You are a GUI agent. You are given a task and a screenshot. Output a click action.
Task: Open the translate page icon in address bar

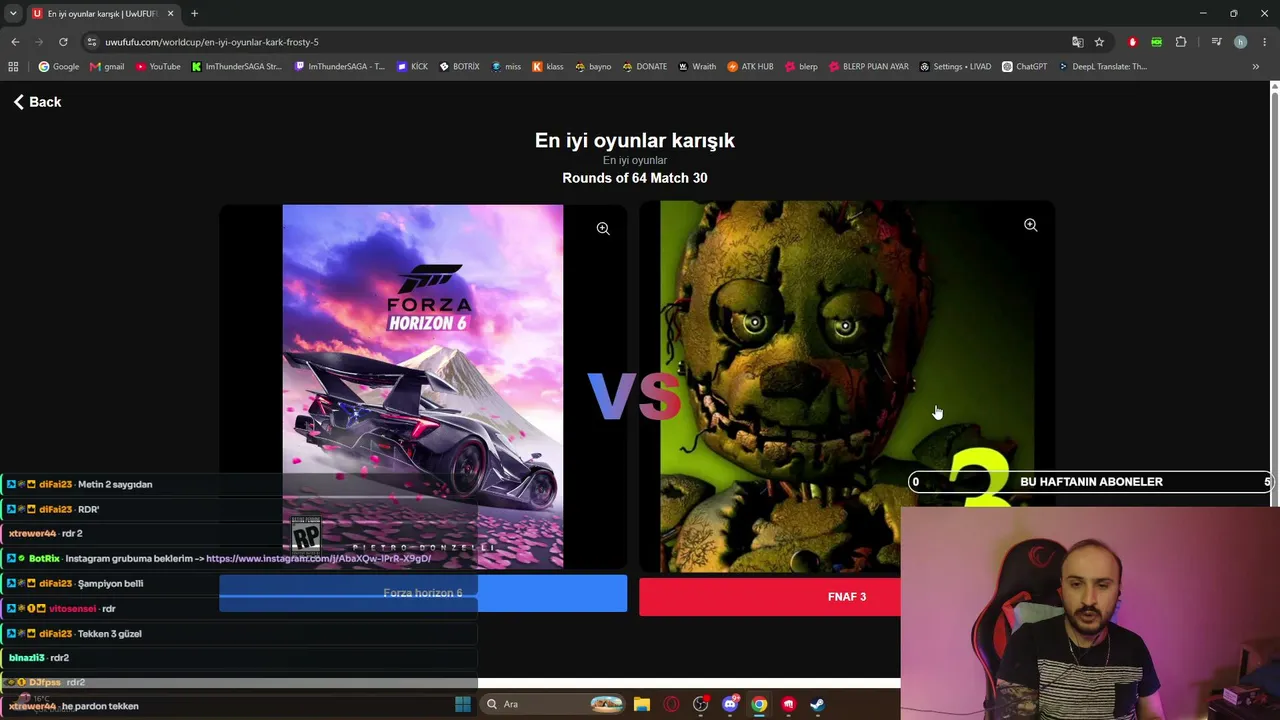pos(1077,42)
